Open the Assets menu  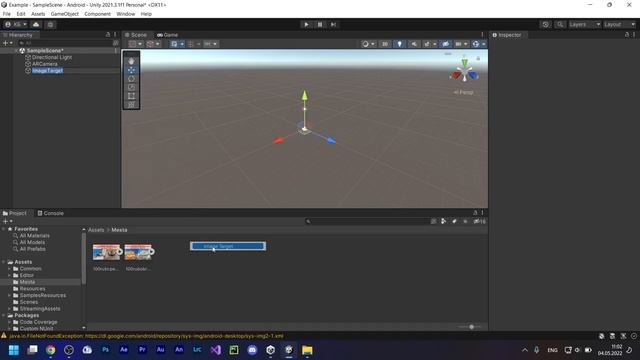pos(38,14)
